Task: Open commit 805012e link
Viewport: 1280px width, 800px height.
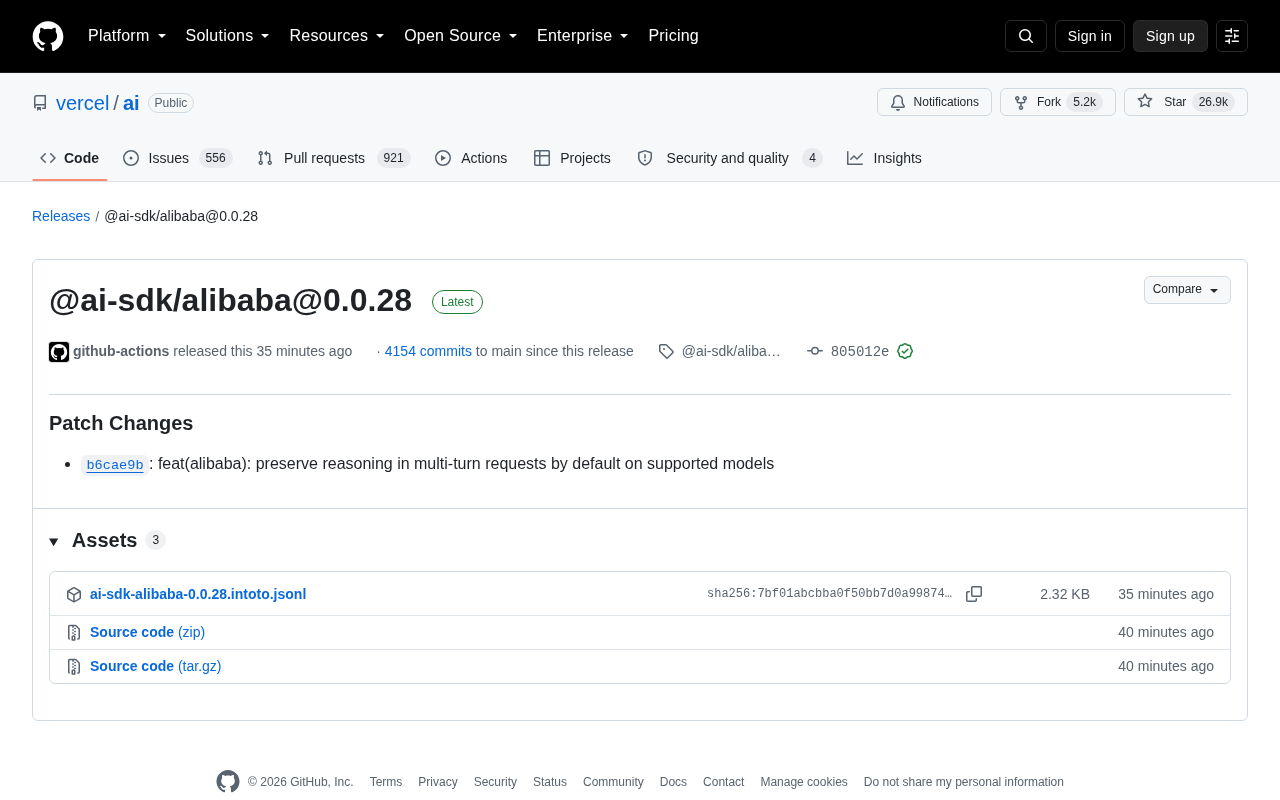Action: pyautogui.click(x=860, y=351)
